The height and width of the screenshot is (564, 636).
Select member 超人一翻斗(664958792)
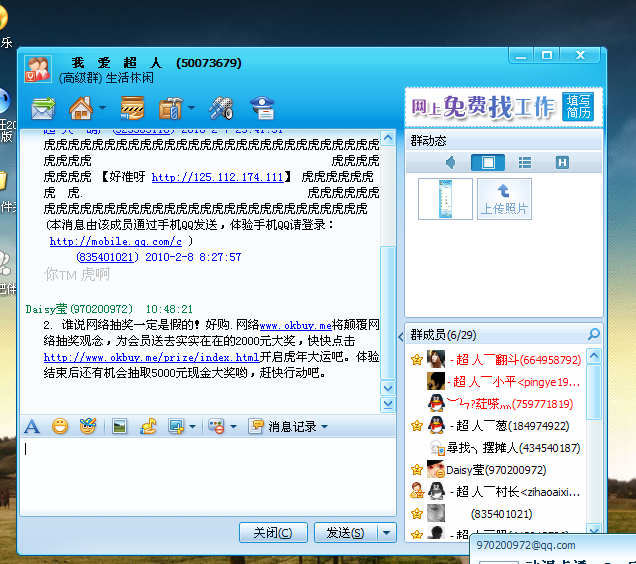(x=497, y=359)
